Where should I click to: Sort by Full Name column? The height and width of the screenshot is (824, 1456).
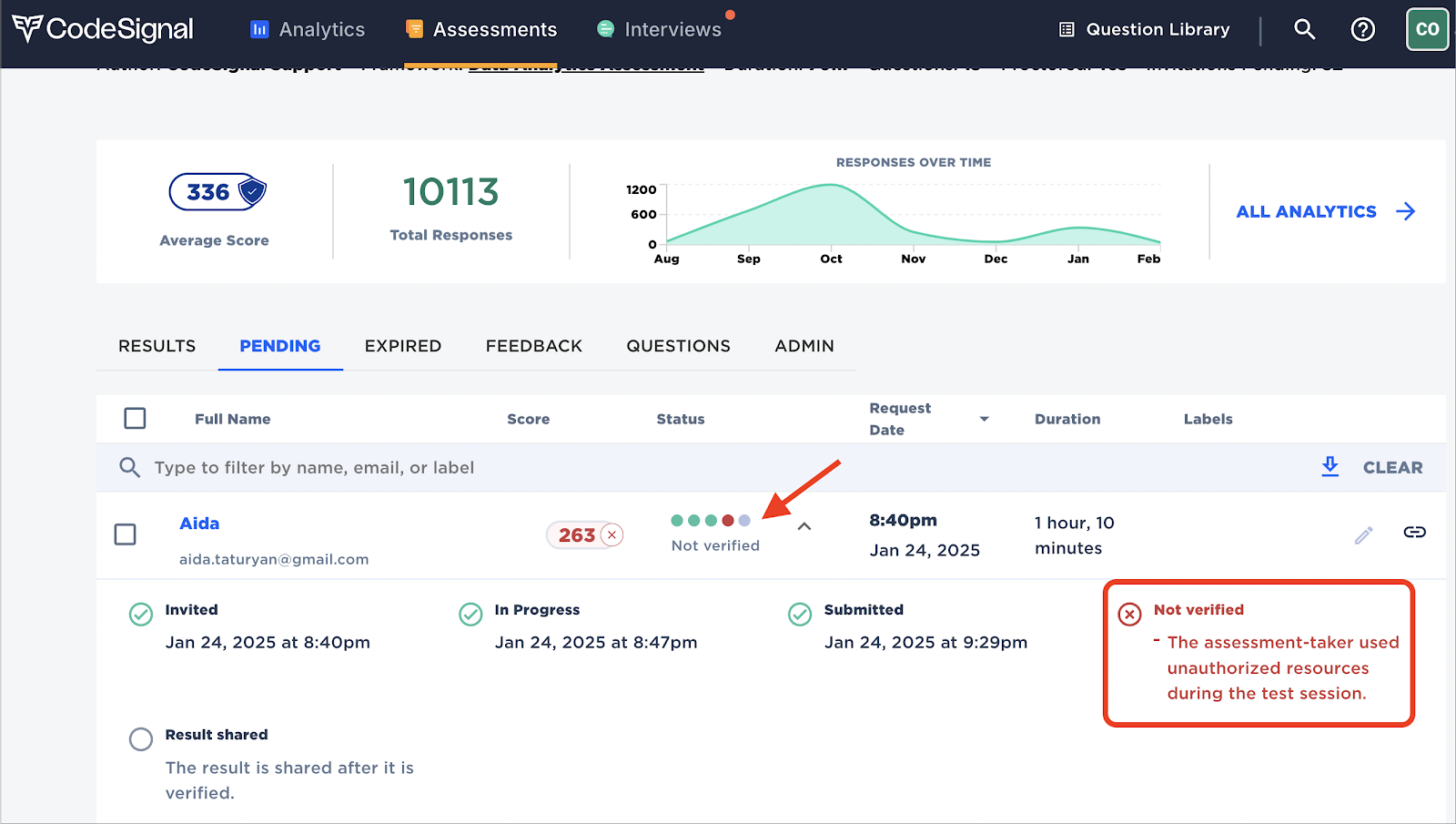click(x=233, y=419)
